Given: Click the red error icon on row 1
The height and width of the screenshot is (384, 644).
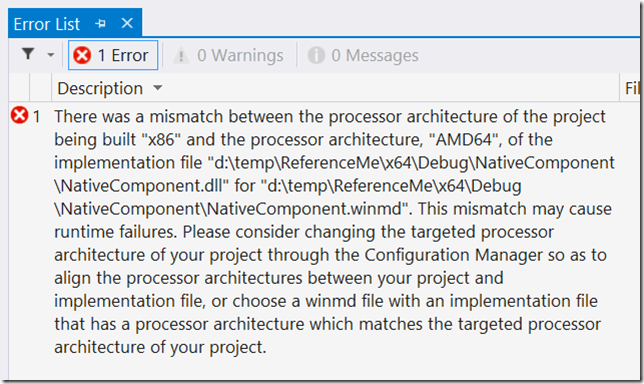Looking at the screenshot, I should pos(19,115).
